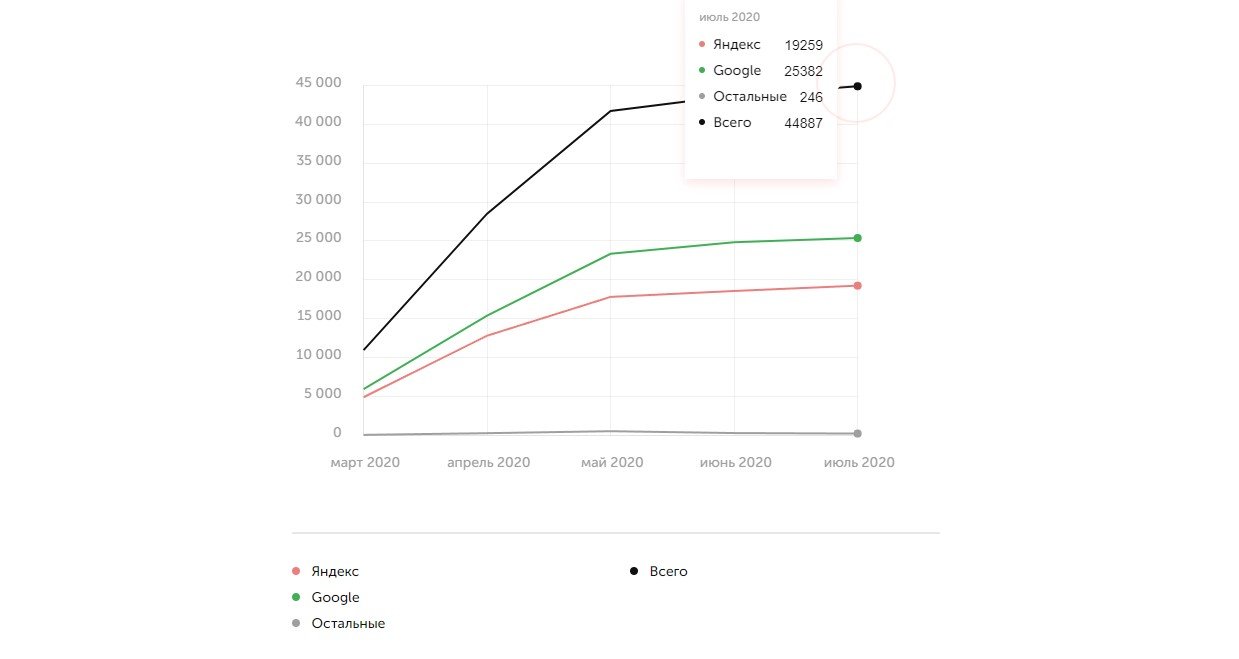Click the Google value 25382 in tooltip
Viewport: 1239px width, 659px height.
tap(804, 71)
